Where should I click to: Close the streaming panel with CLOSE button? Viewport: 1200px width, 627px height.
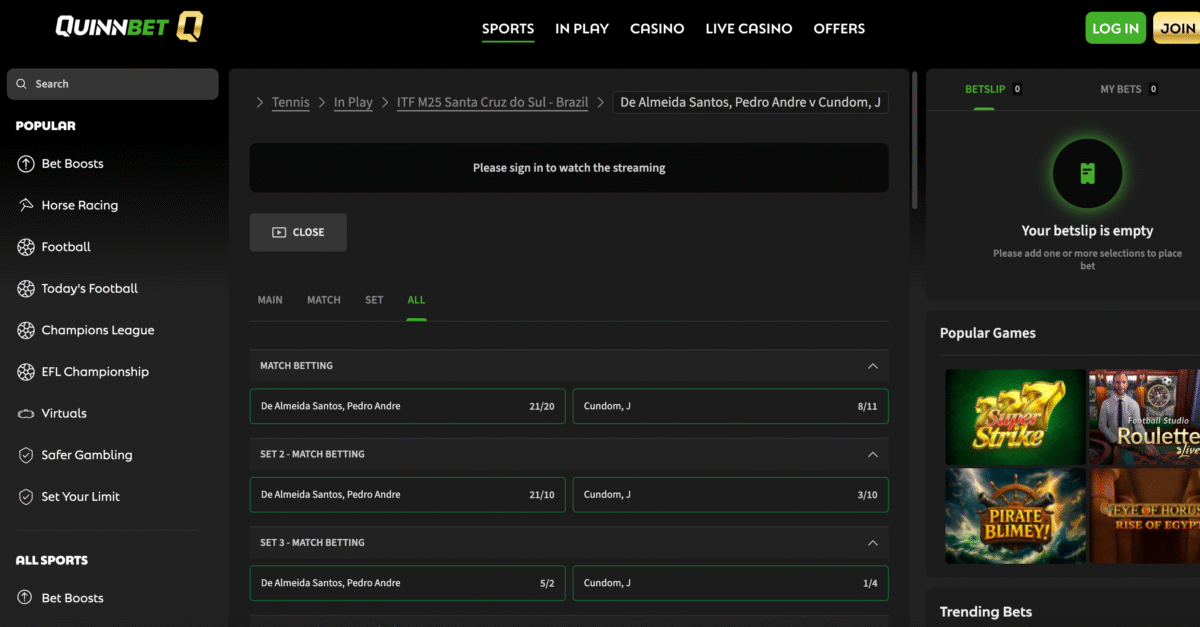click(x=298, y=232)
